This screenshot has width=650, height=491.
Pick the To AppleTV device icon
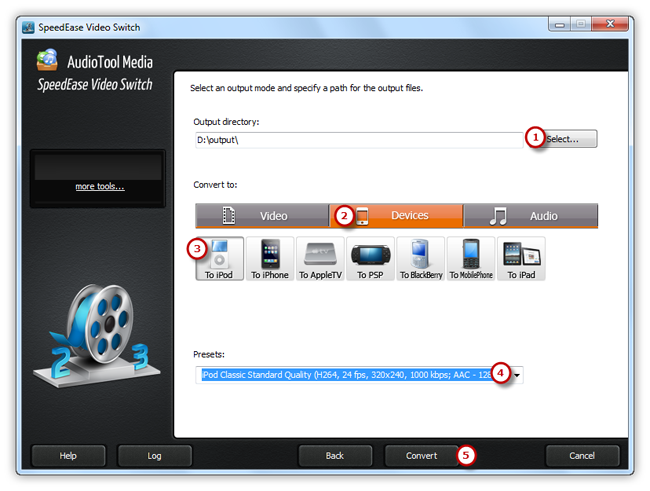320,258
